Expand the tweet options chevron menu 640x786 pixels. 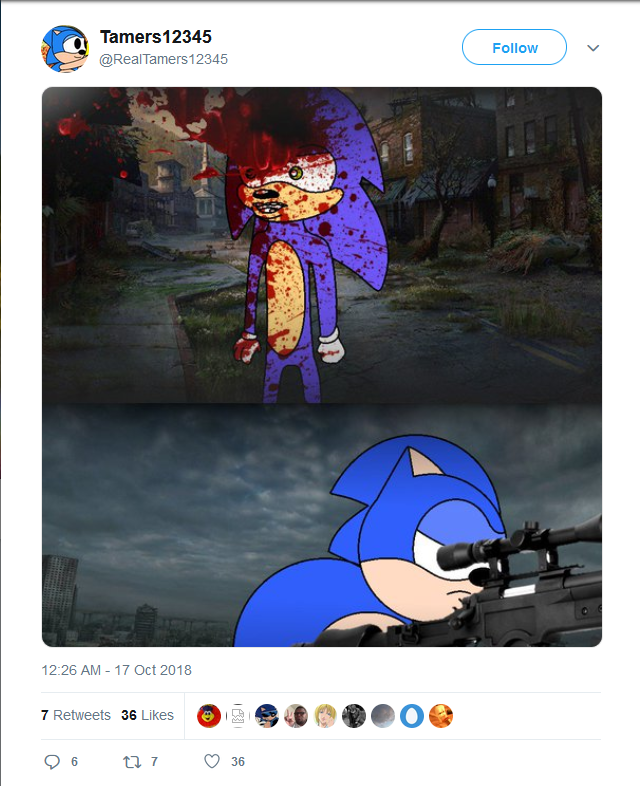[593, 48]
